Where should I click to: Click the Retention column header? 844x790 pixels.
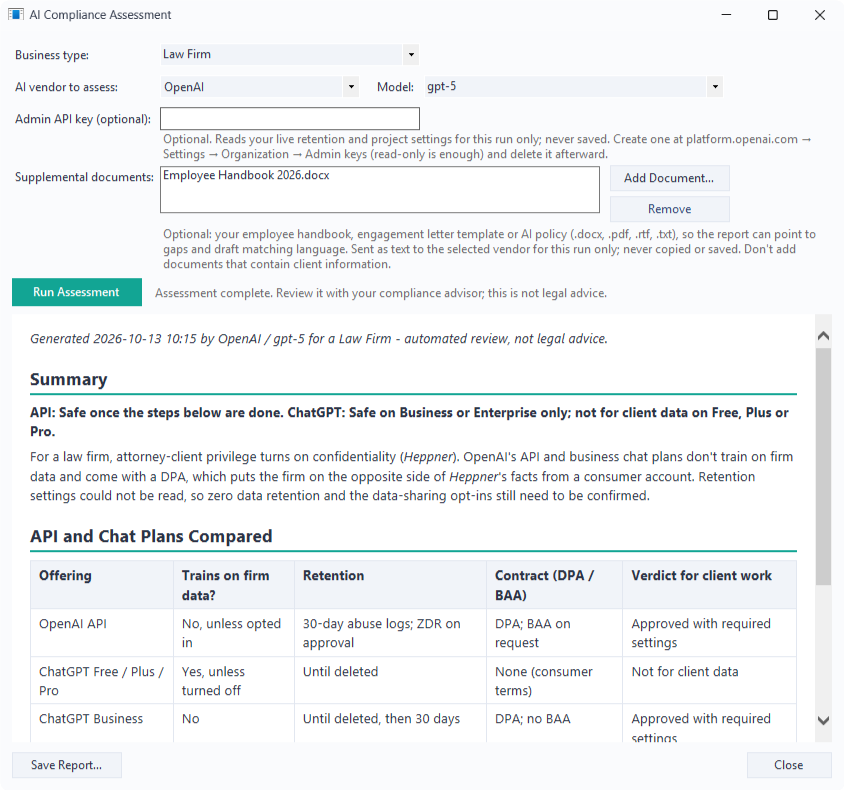click(390, 585)
